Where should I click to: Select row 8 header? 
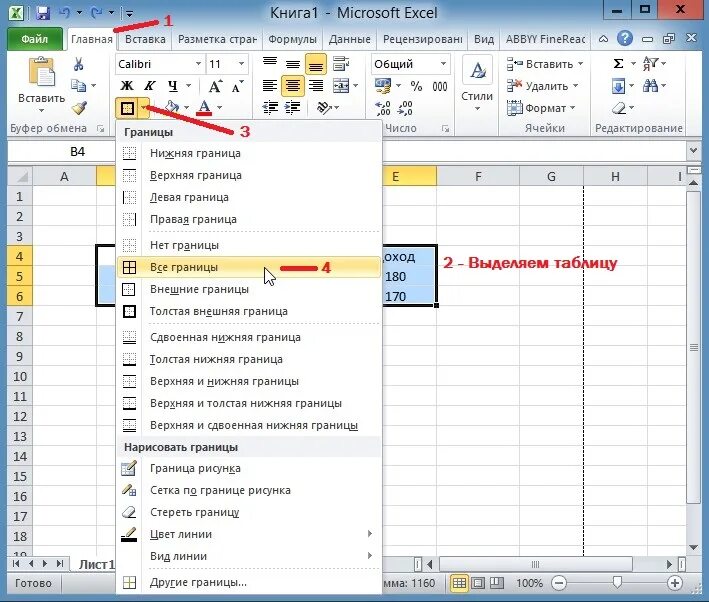(x=19, y=336)
